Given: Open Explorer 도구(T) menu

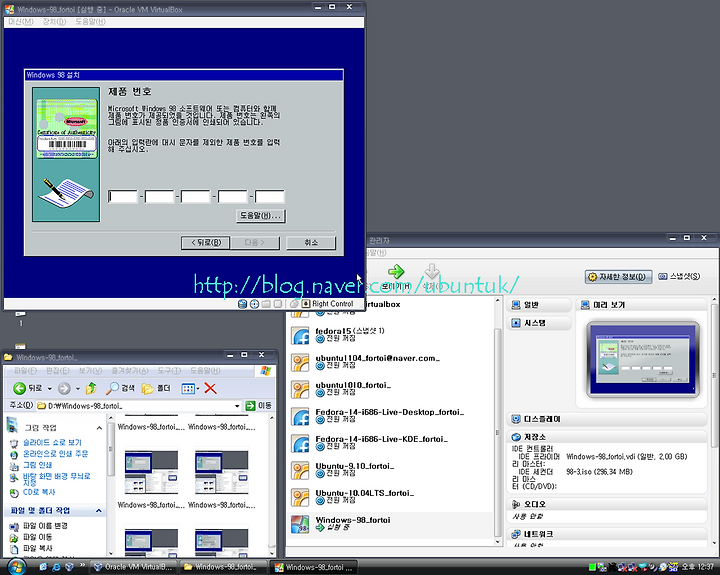Looking at the screenshot, I should point(169,370).
